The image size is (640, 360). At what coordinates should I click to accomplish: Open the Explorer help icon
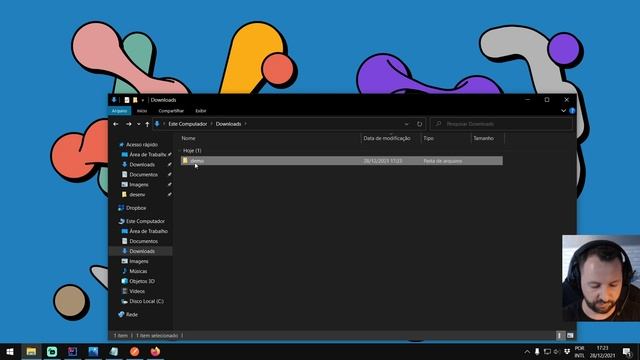tap(572, 111)
